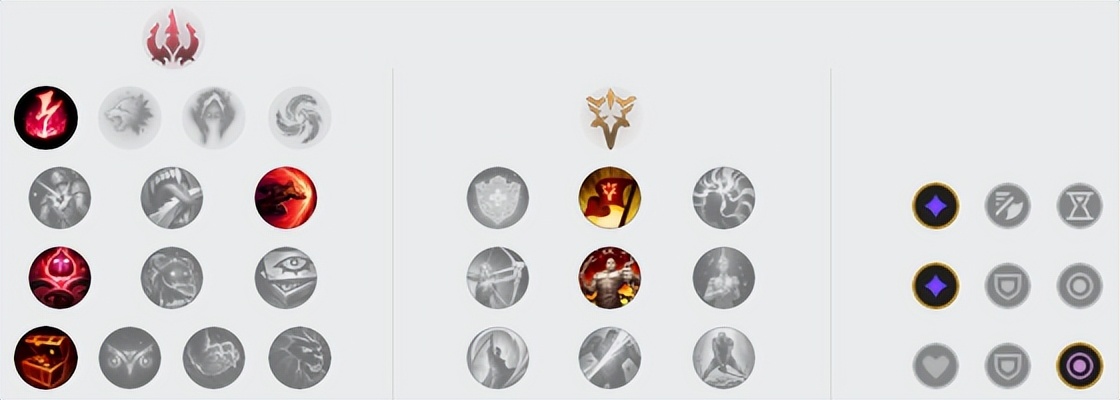Viewport: 1120px width, 400px height.
Task: Open the gold Precision tree emblem
Action: point(609,118)
